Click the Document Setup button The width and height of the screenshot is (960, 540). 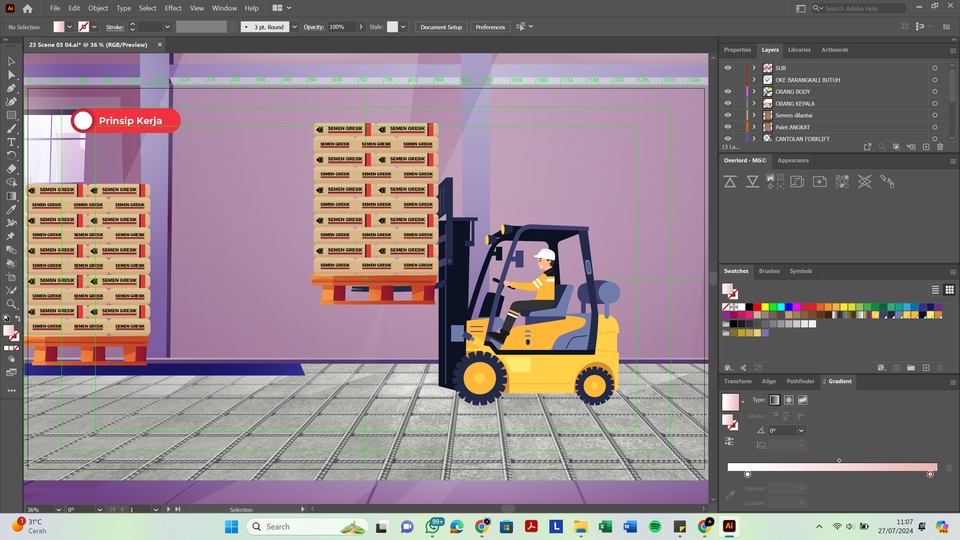point(441,27)
